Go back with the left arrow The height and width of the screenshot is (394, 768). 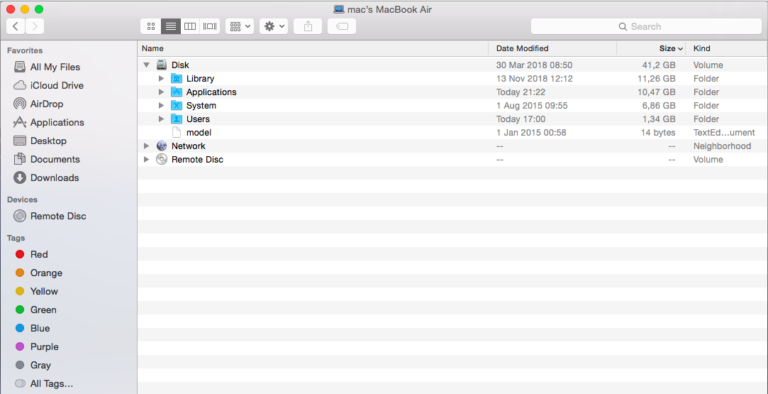(x=16, y=26)
